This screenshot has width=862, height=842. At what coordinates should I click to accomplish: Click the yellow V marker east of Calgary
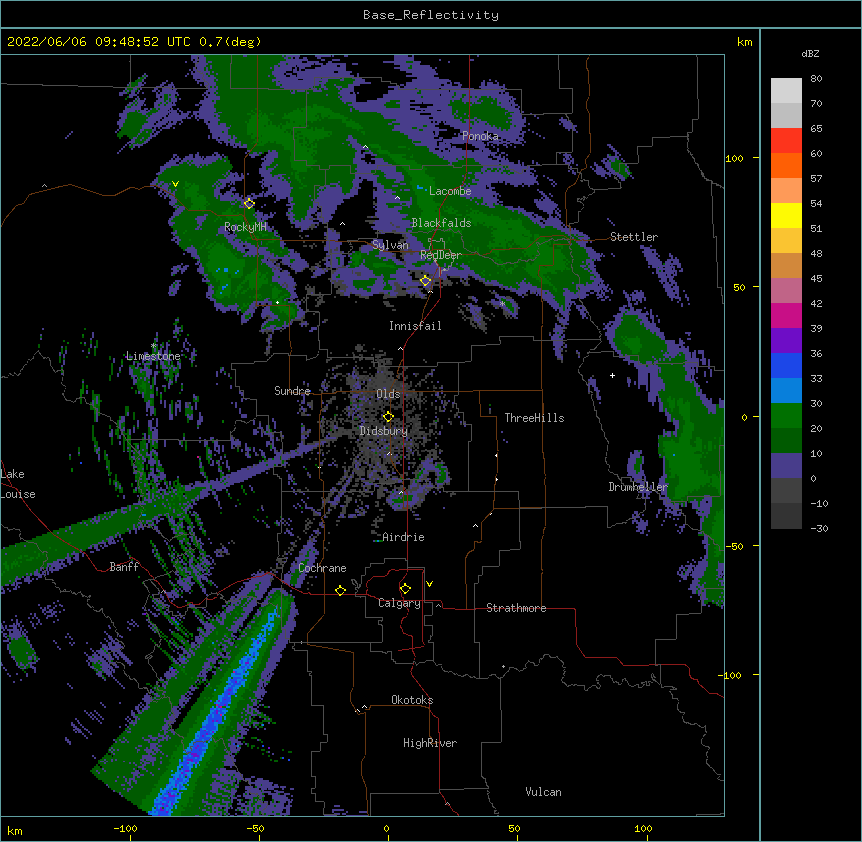pos(429,584)
